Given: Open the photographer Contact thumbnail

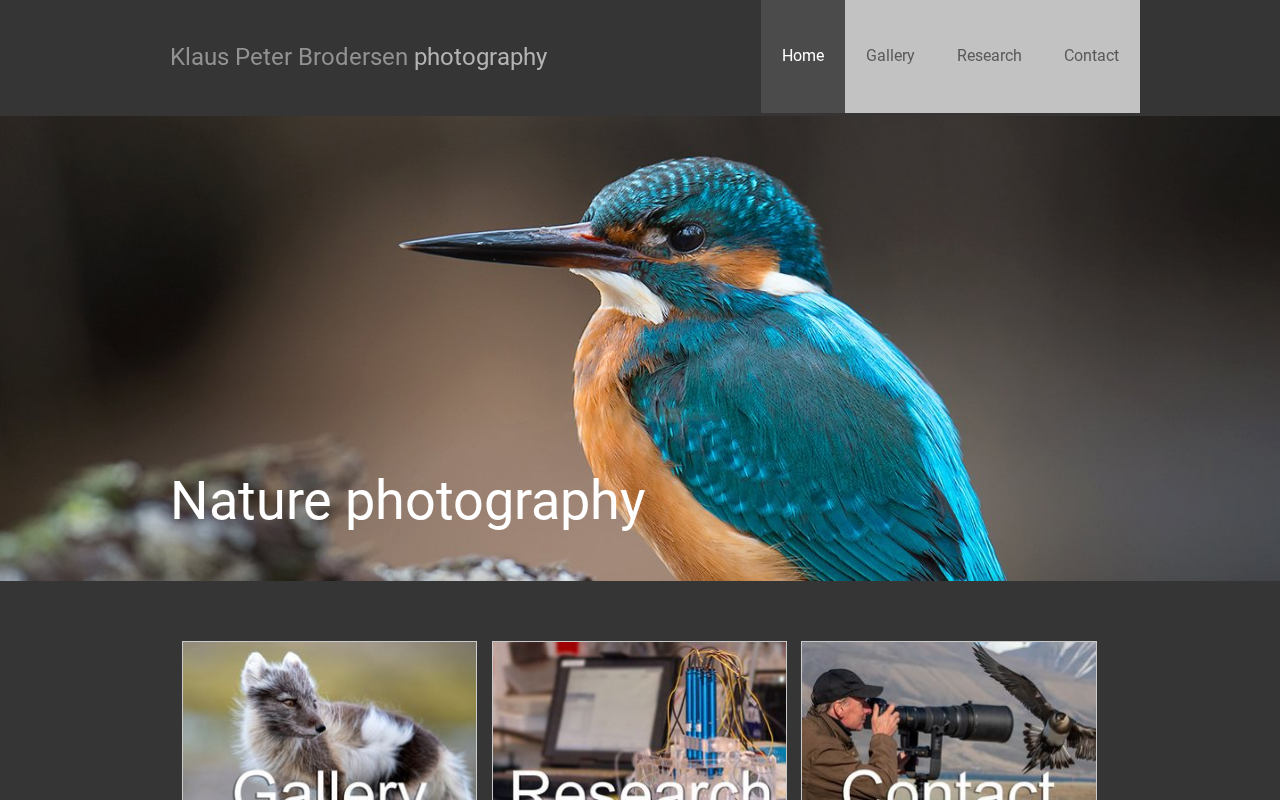Looking at the screenshot, I should 949,721.
